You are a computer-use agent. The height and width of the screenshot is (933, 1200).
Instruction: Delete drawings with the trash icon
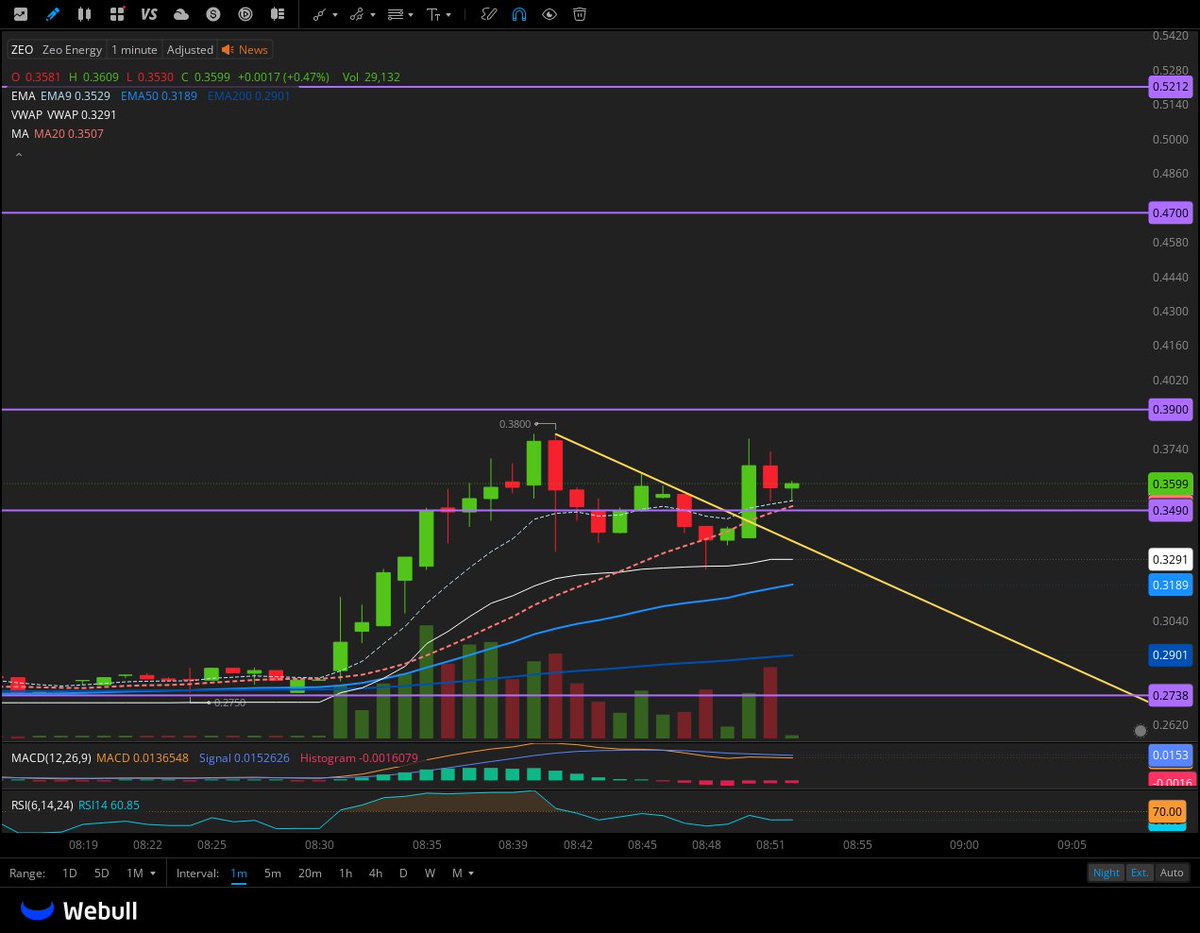coord(579,14)
